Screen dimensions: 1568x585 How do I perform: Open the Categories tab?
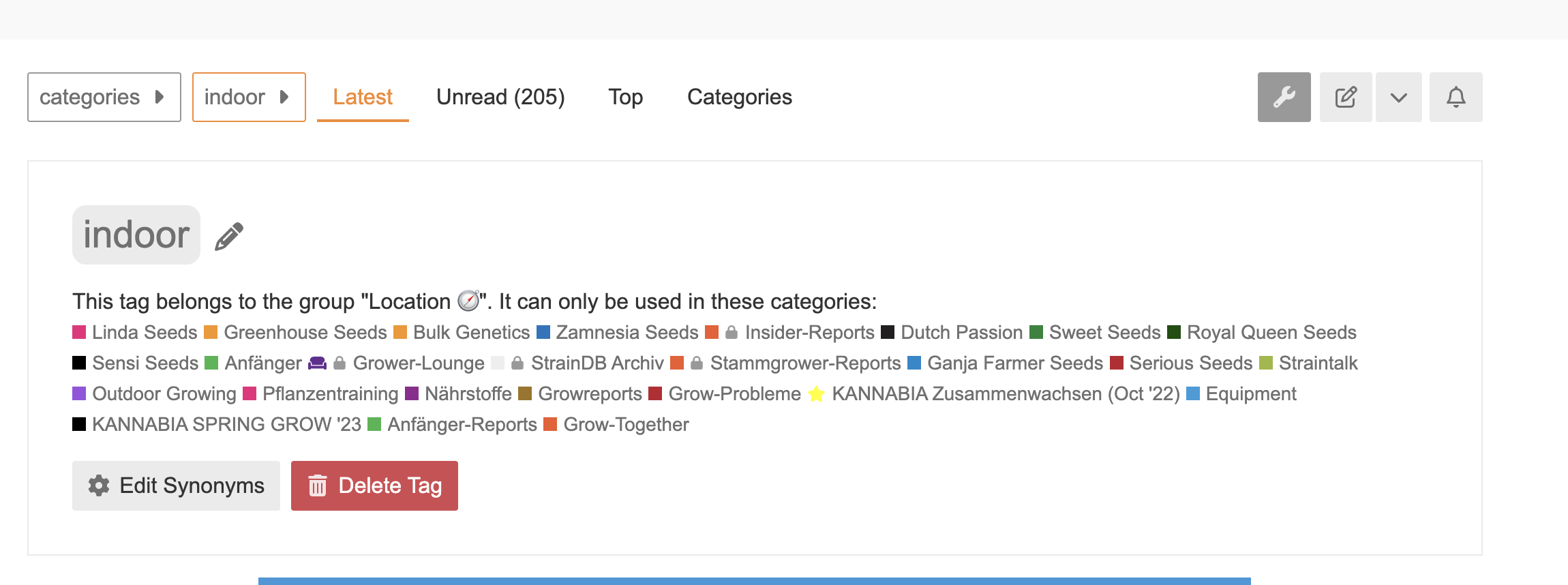pyautogui.click(x=740, y=97)
